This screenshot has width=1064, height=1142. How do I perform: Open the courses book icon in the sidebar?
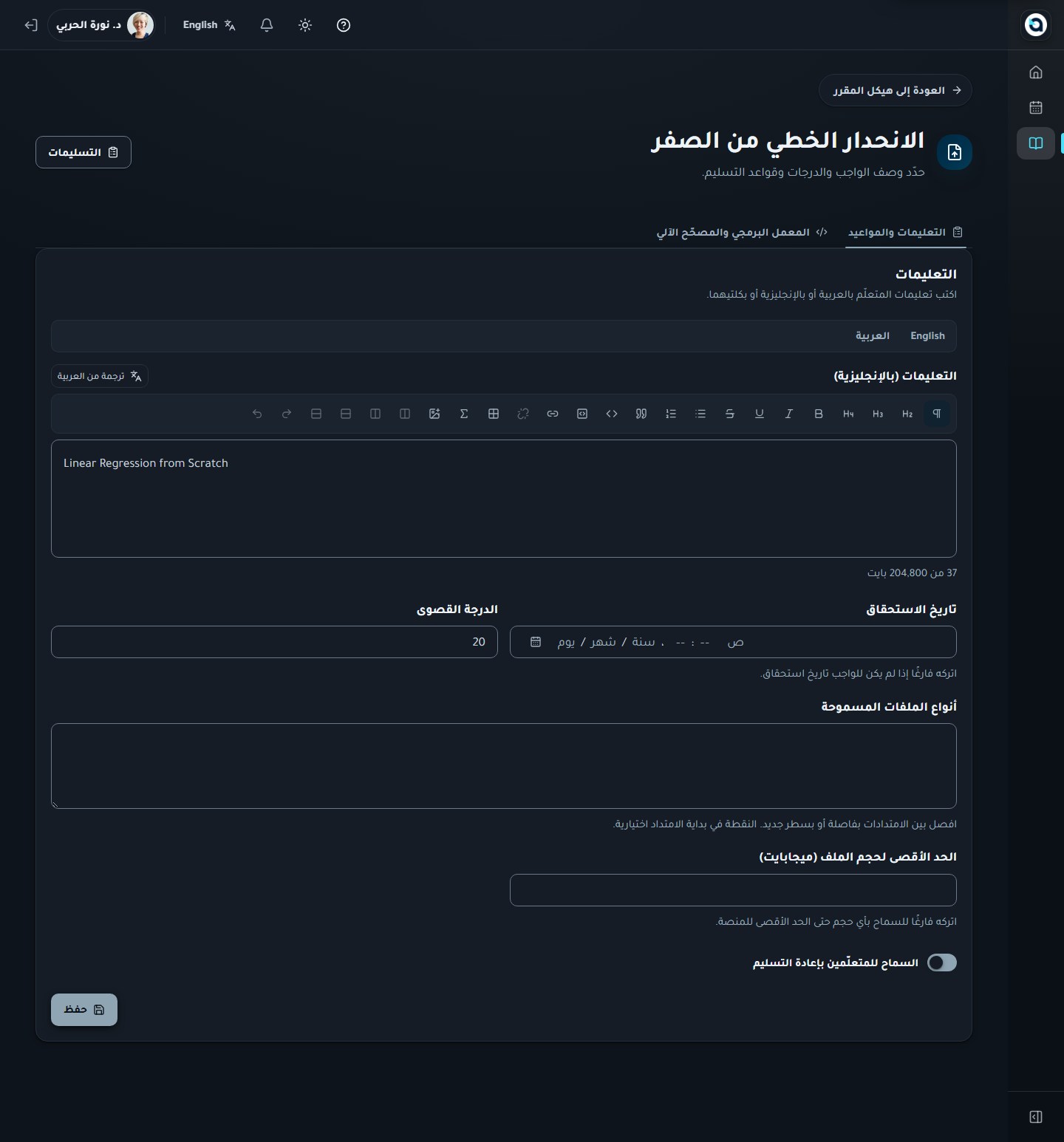[x=1036, y=143]
